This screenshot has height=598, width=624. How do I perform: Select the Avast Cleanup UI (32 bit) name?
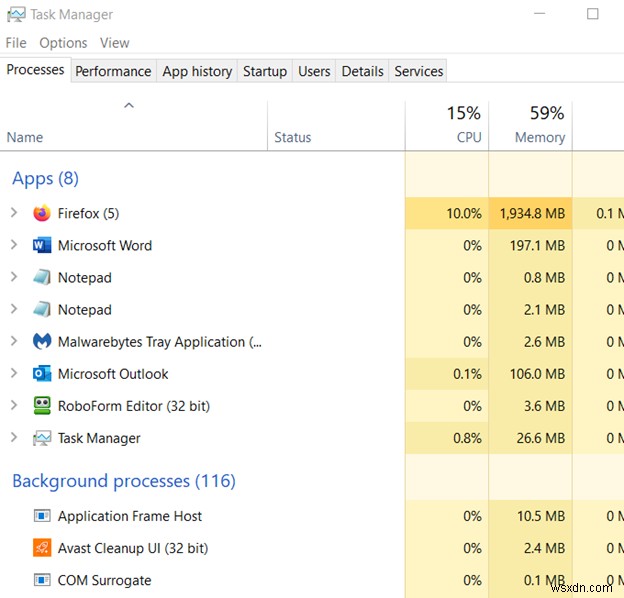133,548
